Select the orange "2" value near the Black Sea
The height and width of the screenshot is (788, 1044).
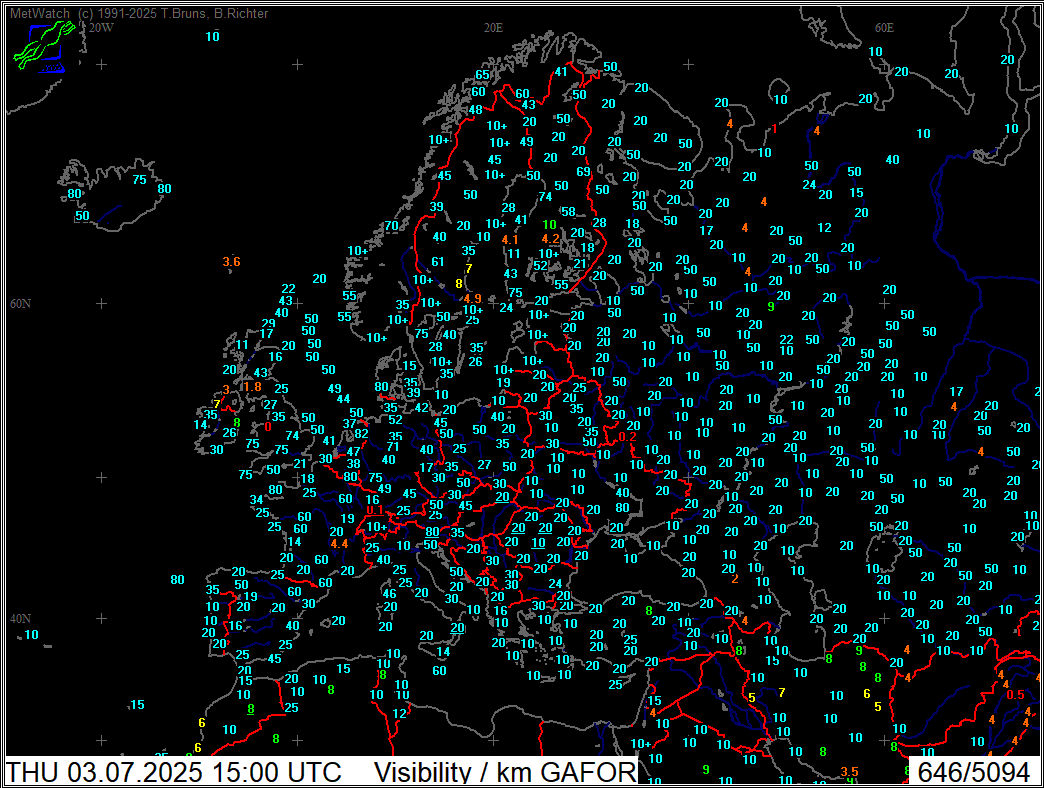pyautogui.click(x=735, y=579)
